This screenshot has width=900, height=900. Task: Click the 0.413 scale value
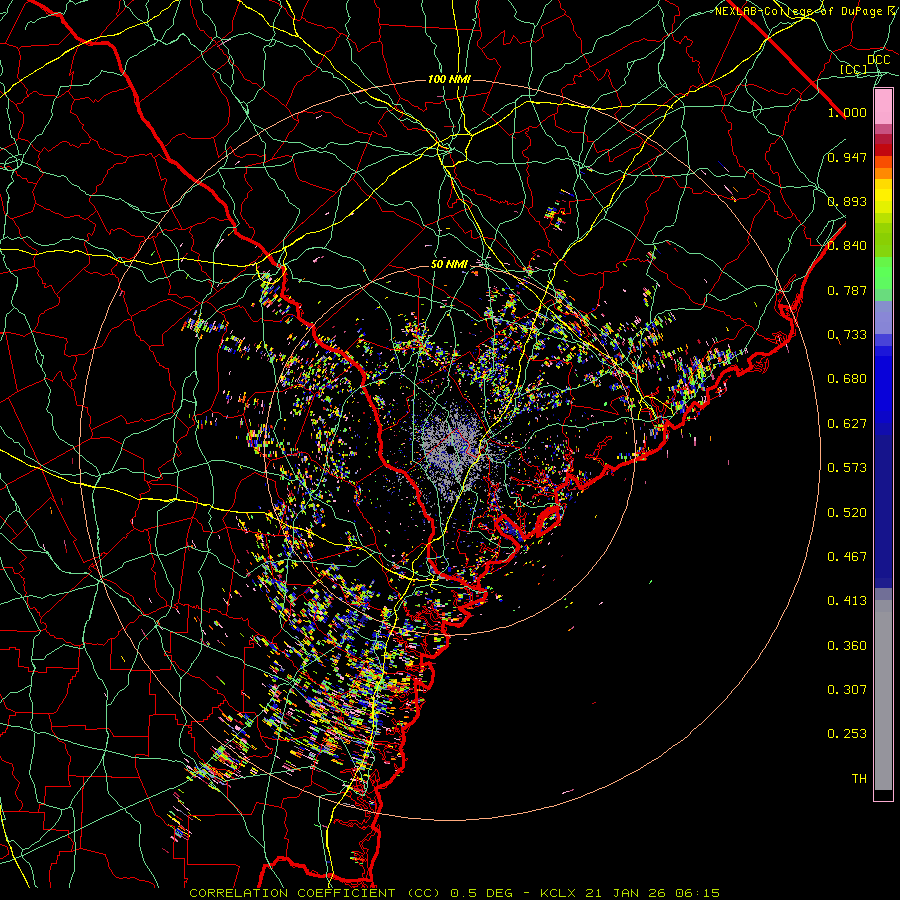click(x=847, y=601)
